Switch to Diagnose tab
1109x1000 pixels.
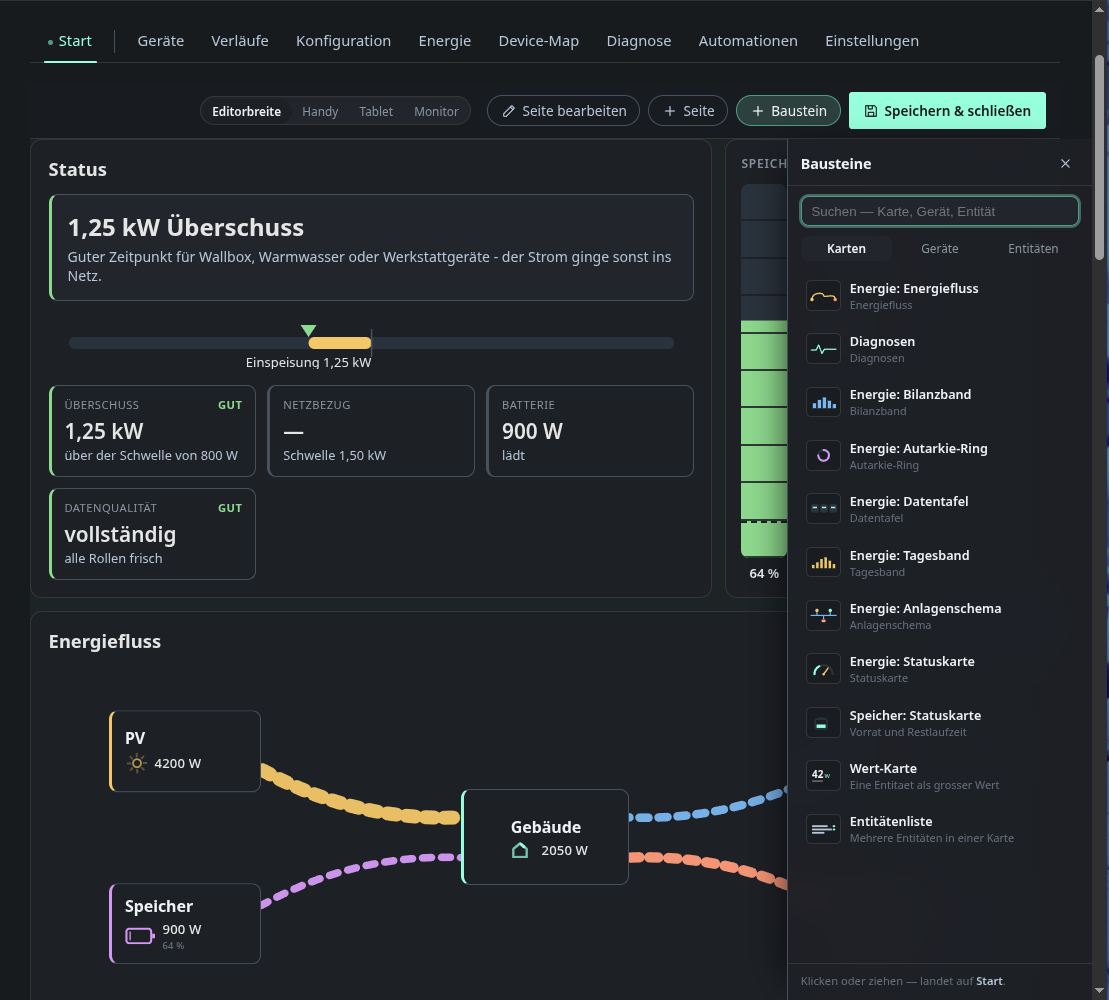639,41
